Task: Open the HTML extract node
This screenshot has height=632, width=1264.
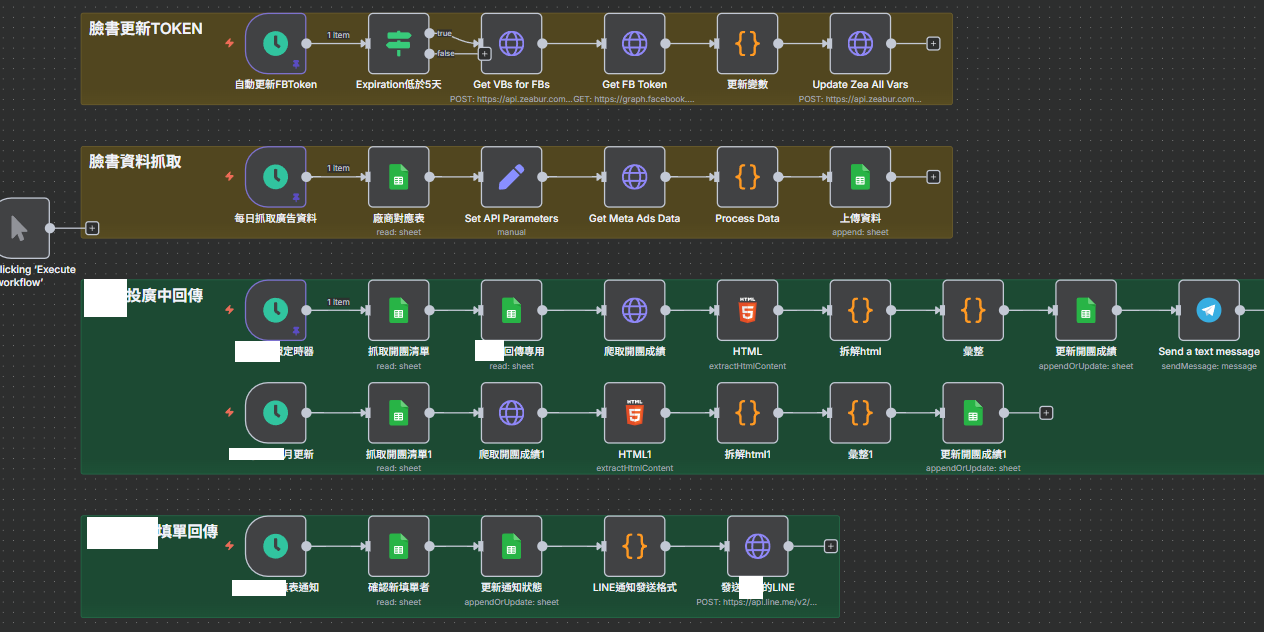Action: click(747, 310)
